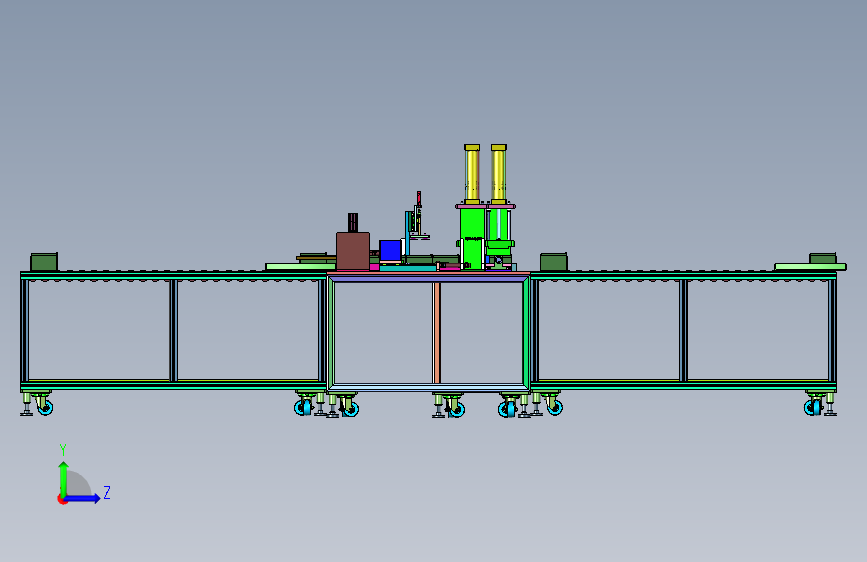Click the red origin ball of the triad
Viewport: 867px width, 562px height.
[61, 499]
